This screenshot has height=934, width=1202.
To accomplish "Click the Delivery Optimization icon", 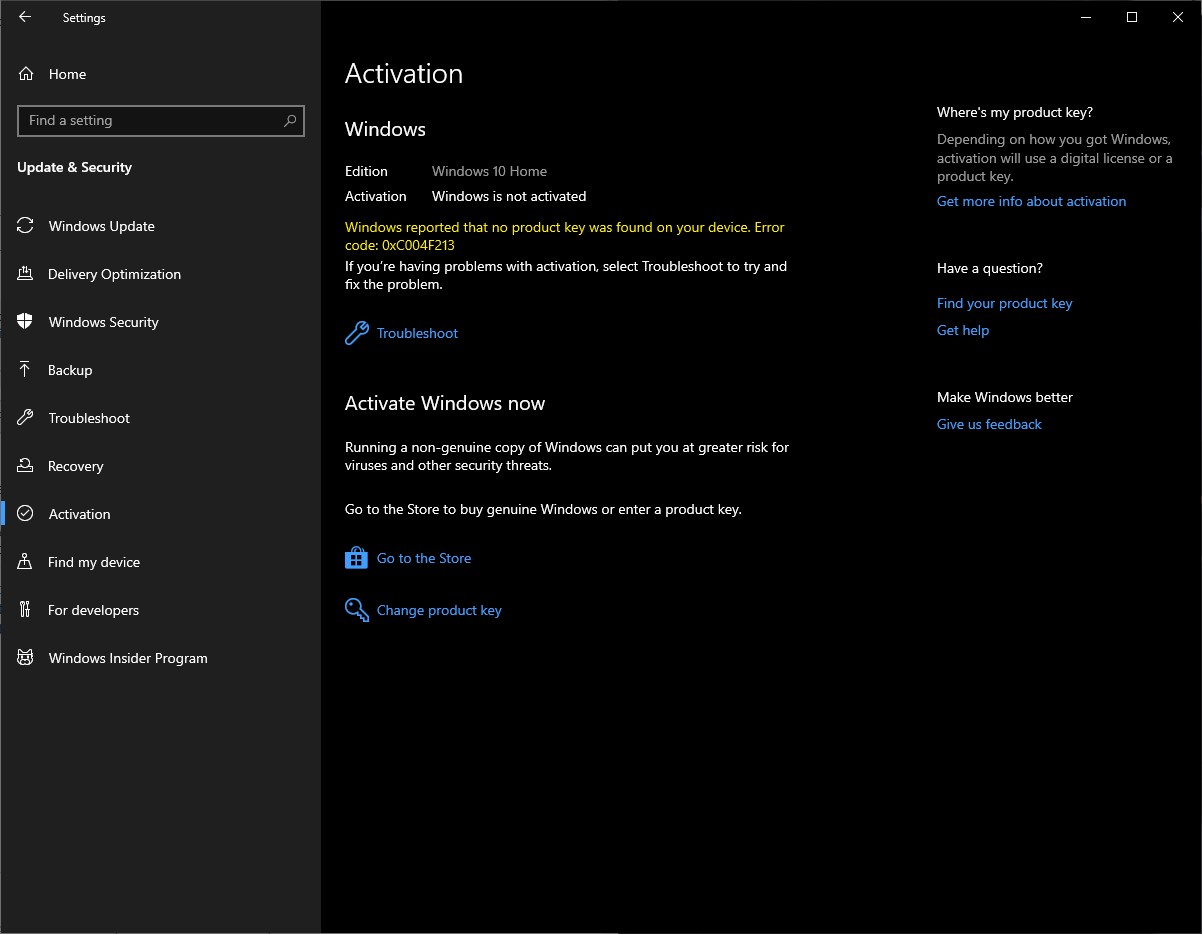I will pos(26,274).
